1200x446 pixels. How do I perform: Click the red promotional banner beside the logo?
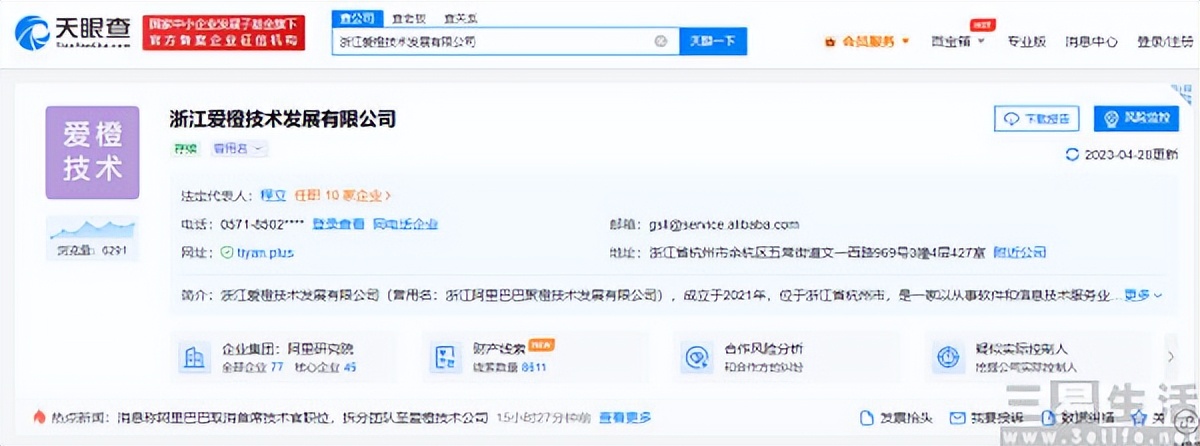pyautogui.click(x=224, y=35)
